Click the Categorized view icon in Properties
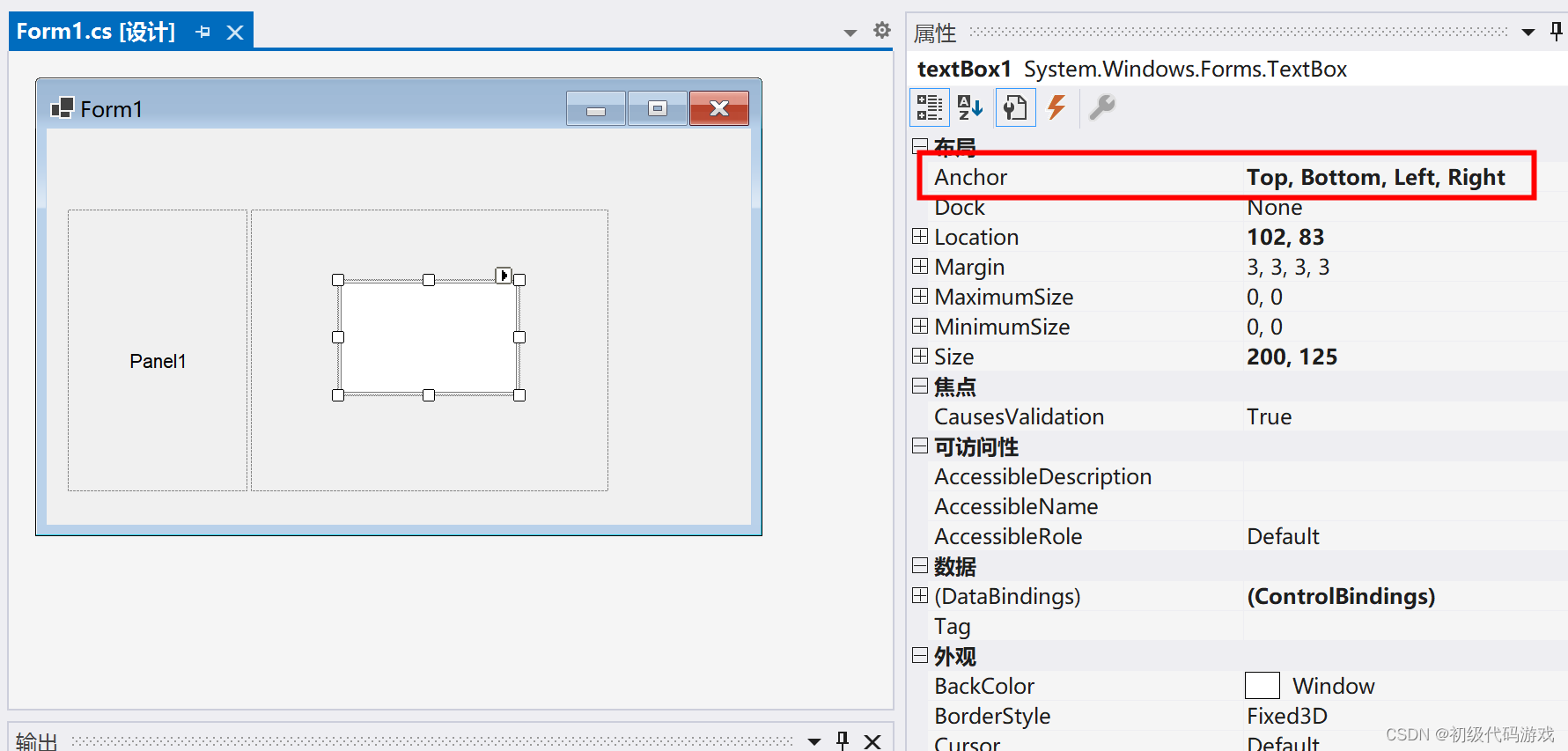Screen dimensions: 1568x751 pos(929,107)
